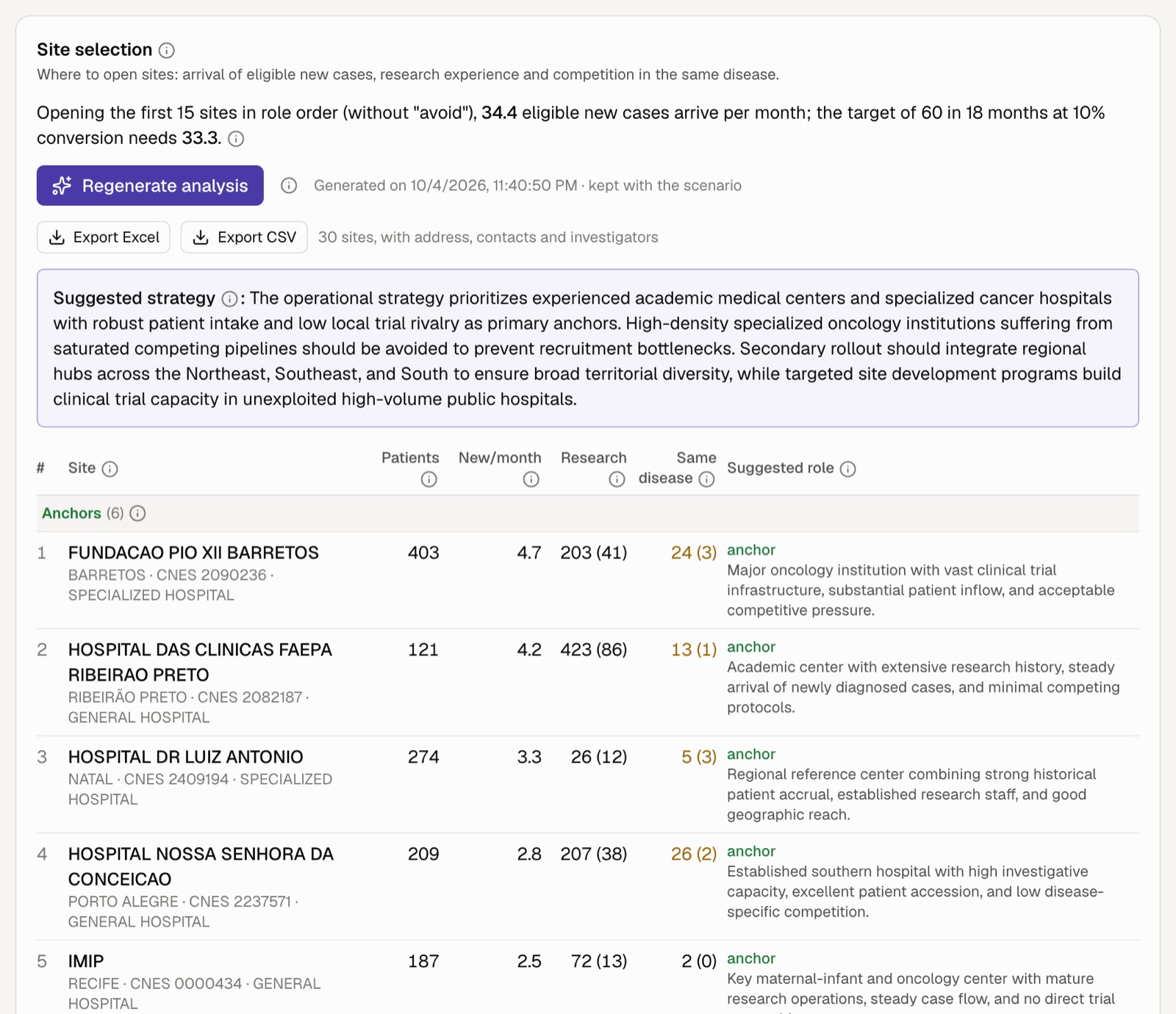Click same-disease value 5 (3)
The image size is (1176, 1014).
tap(699, 757)
